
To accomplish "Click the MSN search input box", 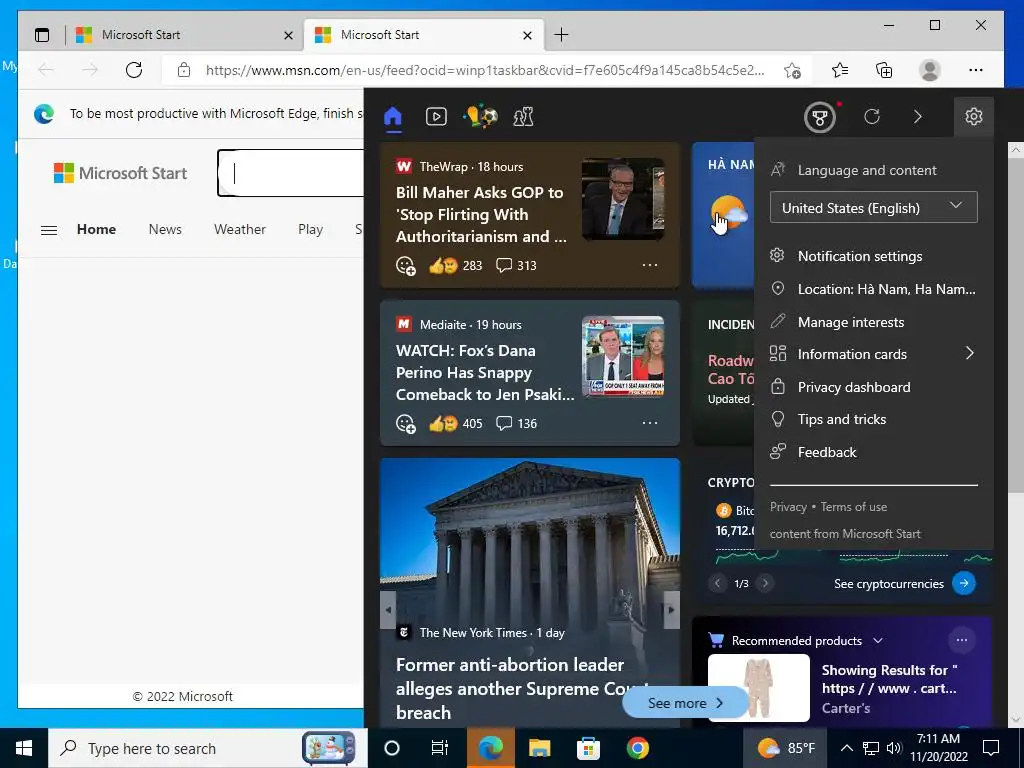I will (291, 173).
